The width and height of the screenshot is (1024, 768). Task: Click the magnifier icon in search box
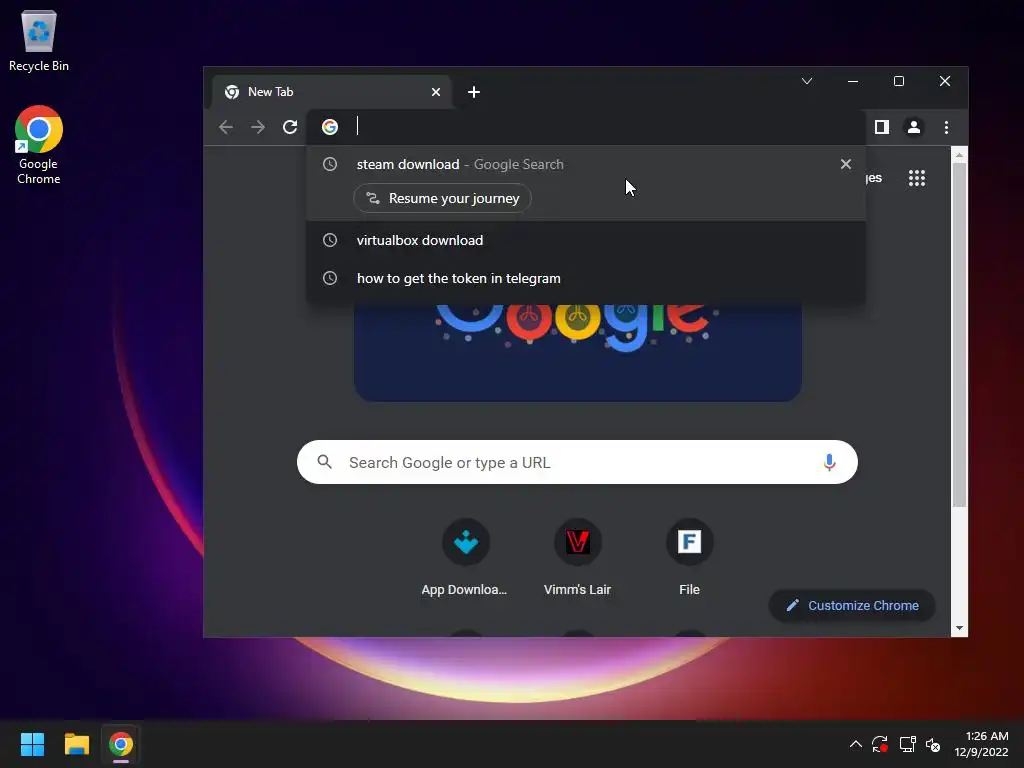pos(325,462)
